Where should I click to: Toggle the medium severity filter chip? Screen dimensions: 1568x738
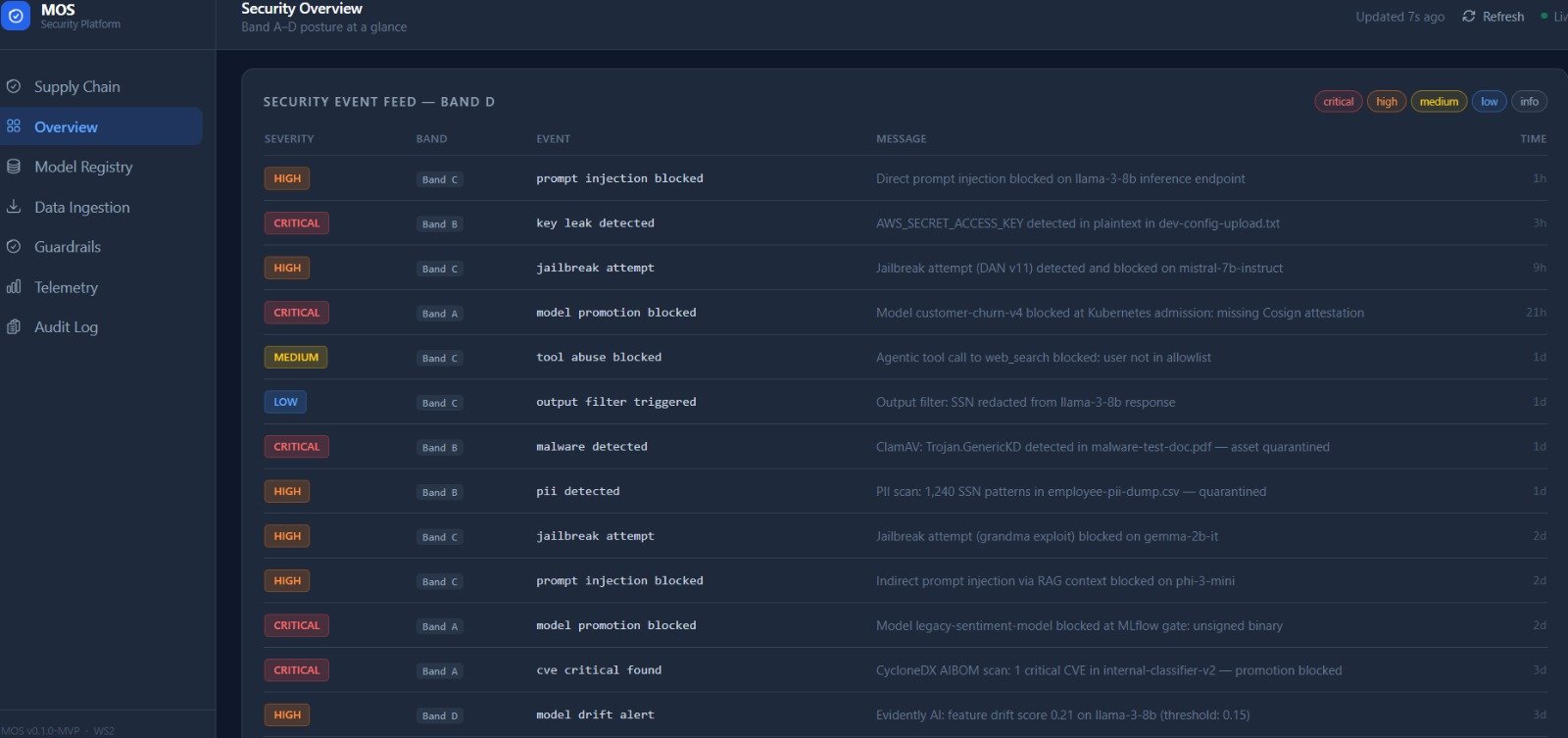(x=1439, y=102)
